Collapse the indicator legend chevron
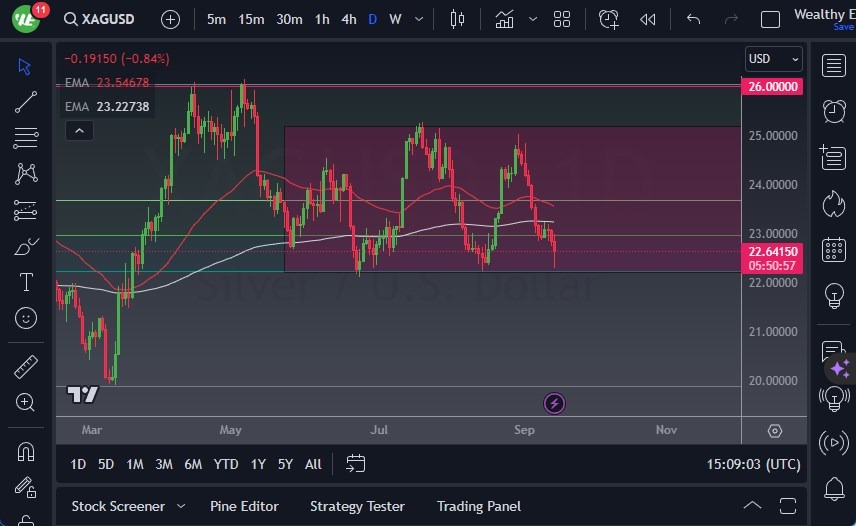Viewport: 856px width, 526px height. tap(78, 130)
